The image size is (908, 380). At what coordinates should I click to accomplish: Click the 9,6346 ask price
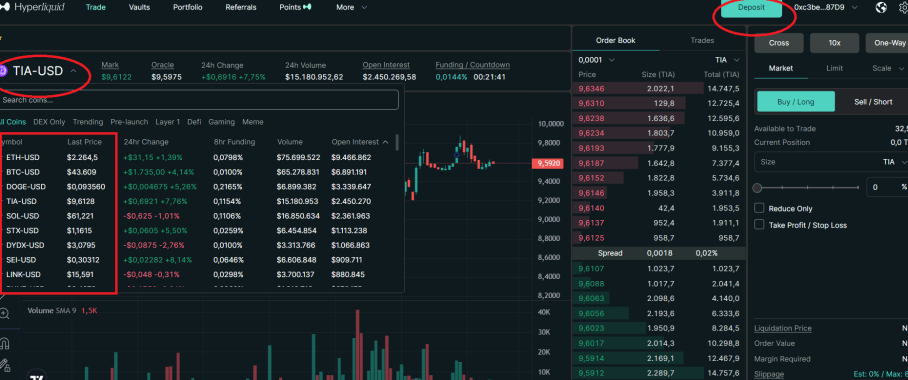point(591,89)
